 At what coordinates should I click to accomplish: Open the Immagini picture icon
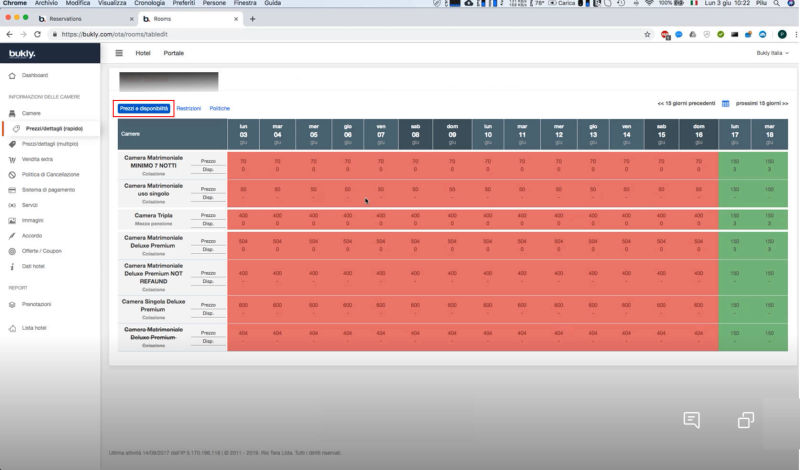click(x=12, y=220)
